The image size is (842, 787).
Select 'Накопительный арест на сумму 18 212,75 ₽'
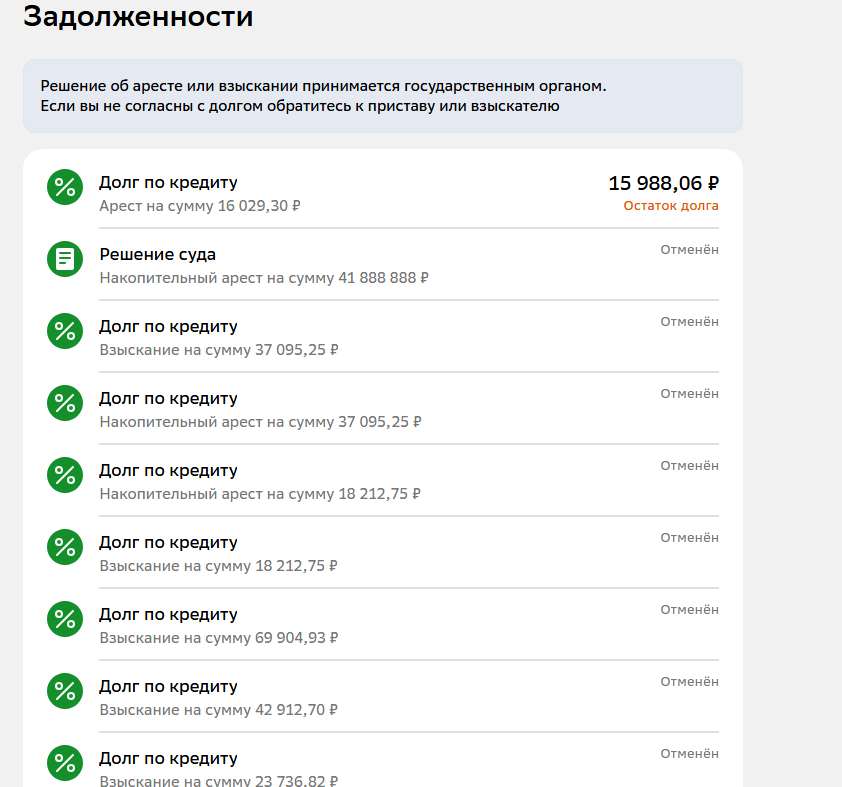260,494
